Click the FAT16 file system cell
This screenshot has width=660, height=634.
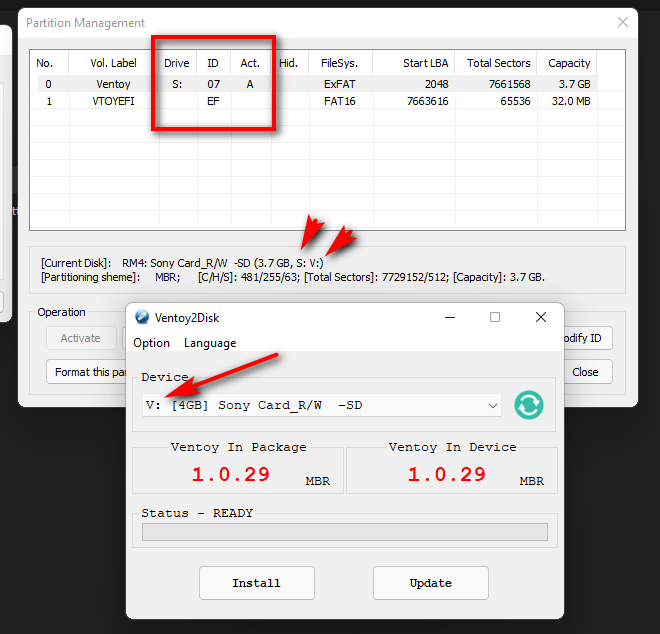pyautogui.click(x=340, y=101)
